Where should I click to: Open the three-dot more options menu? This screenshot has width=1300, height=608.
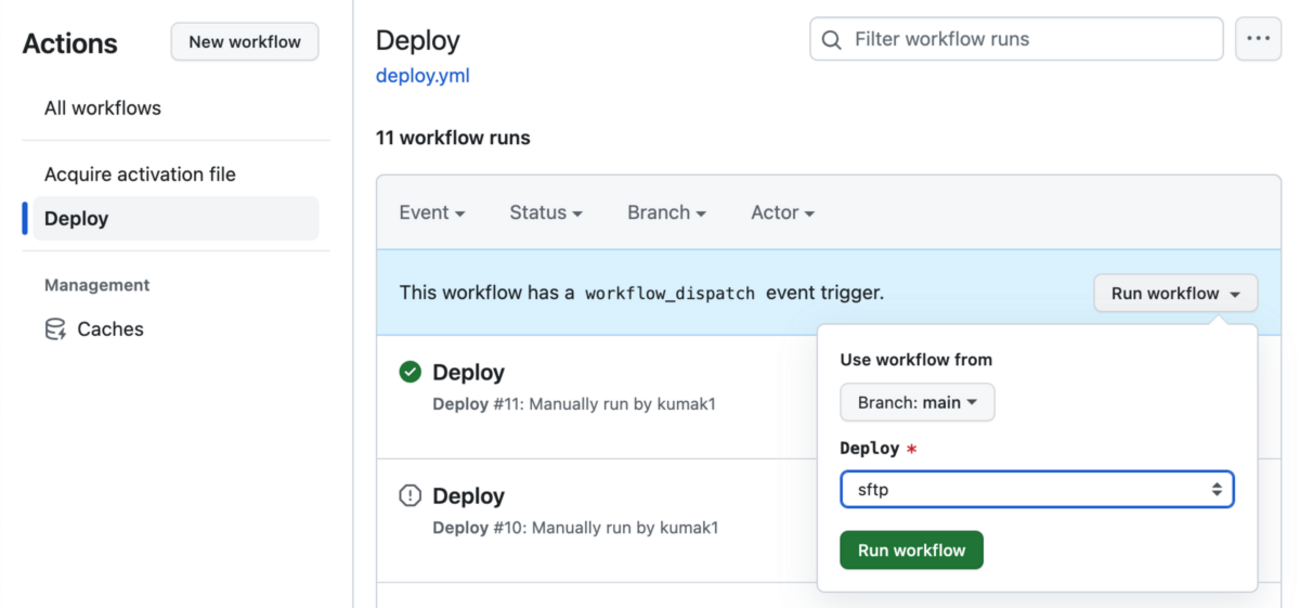[x=1258, y=39]
